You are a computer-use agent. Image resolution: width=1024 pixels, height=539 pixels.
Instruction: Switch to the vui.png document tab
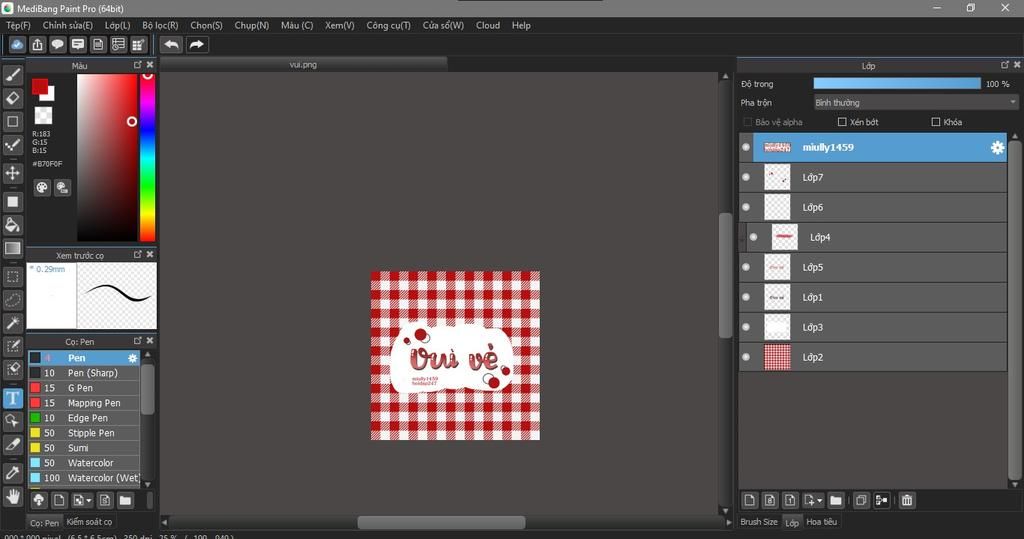[304, 65]
